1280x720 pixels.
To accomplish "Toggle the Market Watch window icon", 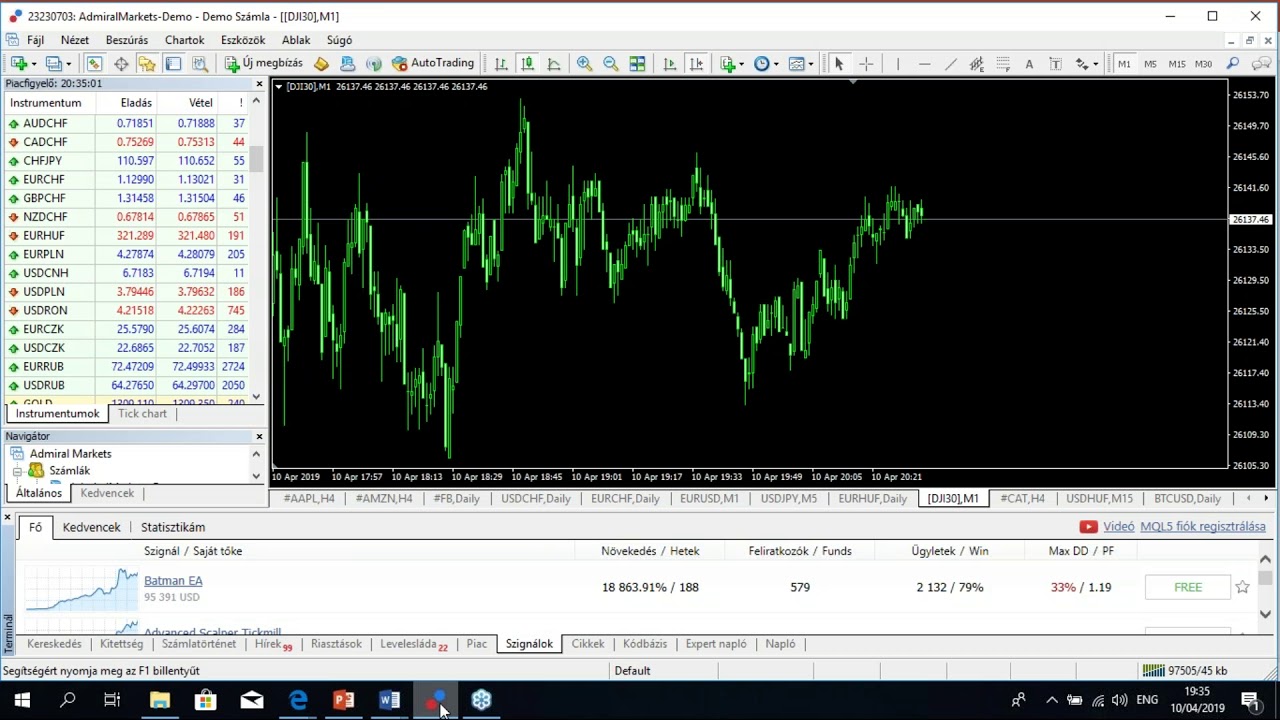I will [94, 64].
